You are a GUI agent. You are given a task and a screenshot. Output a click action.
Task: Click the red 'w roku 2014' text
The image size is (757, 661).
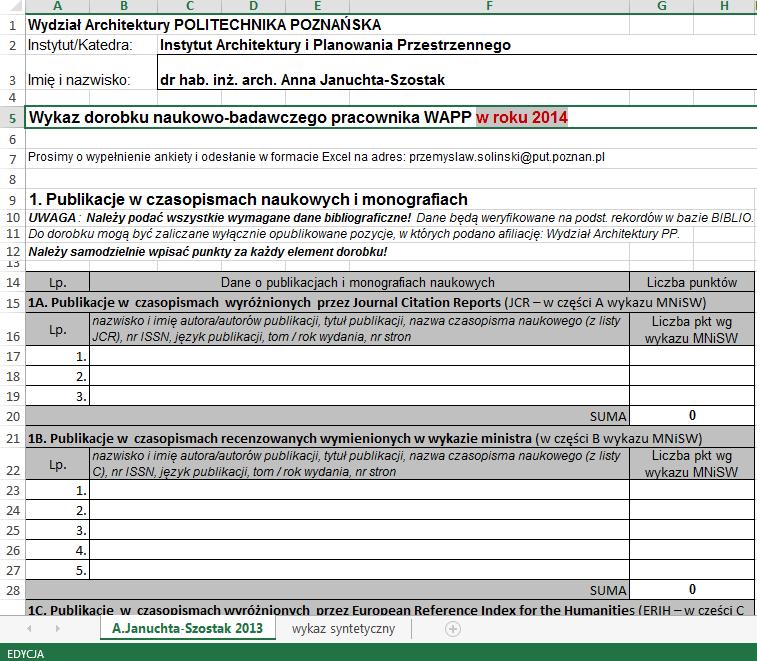click(521, 117)
